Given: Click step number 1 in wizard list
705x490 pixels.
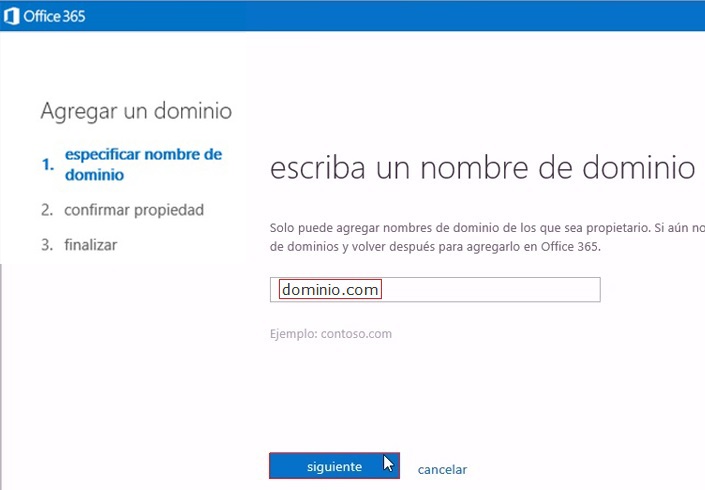Looking at the screenshot, I should pos(47,166).
